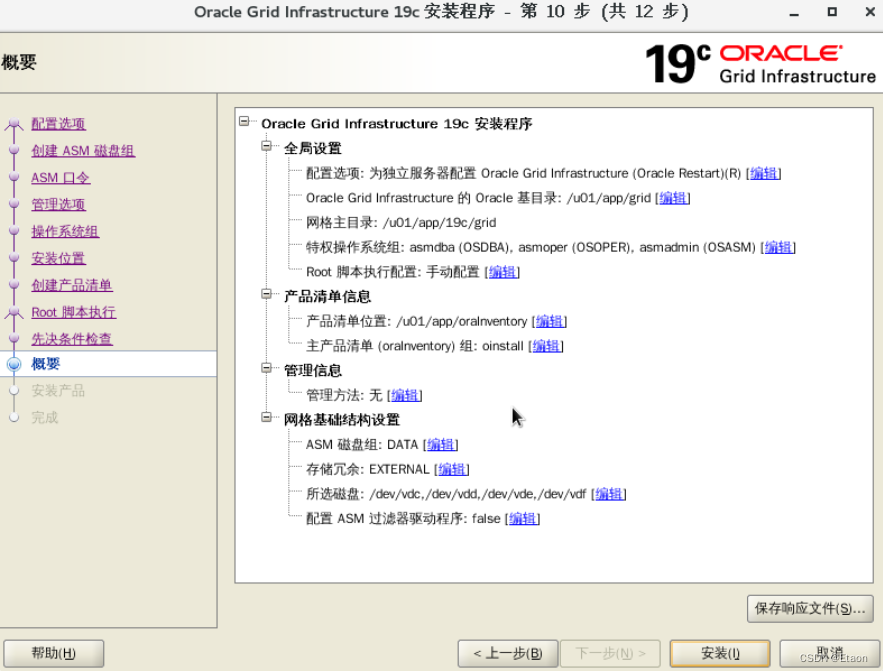
Task: Click the 配置选项 step bullet icon
Action: point(14,124)
